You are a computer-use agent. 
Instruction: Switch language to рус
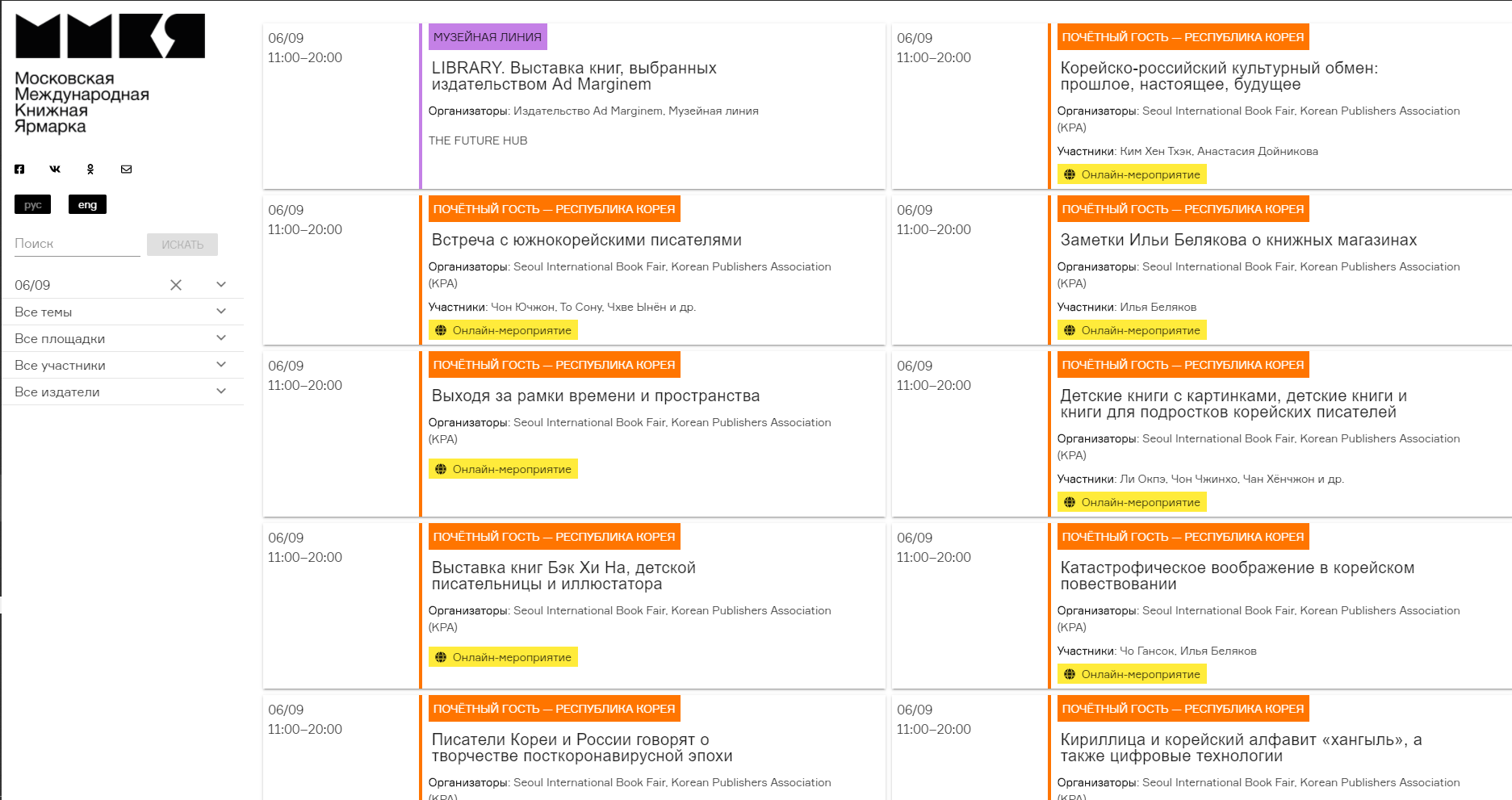pyautogui.click(x=32, y=205)
